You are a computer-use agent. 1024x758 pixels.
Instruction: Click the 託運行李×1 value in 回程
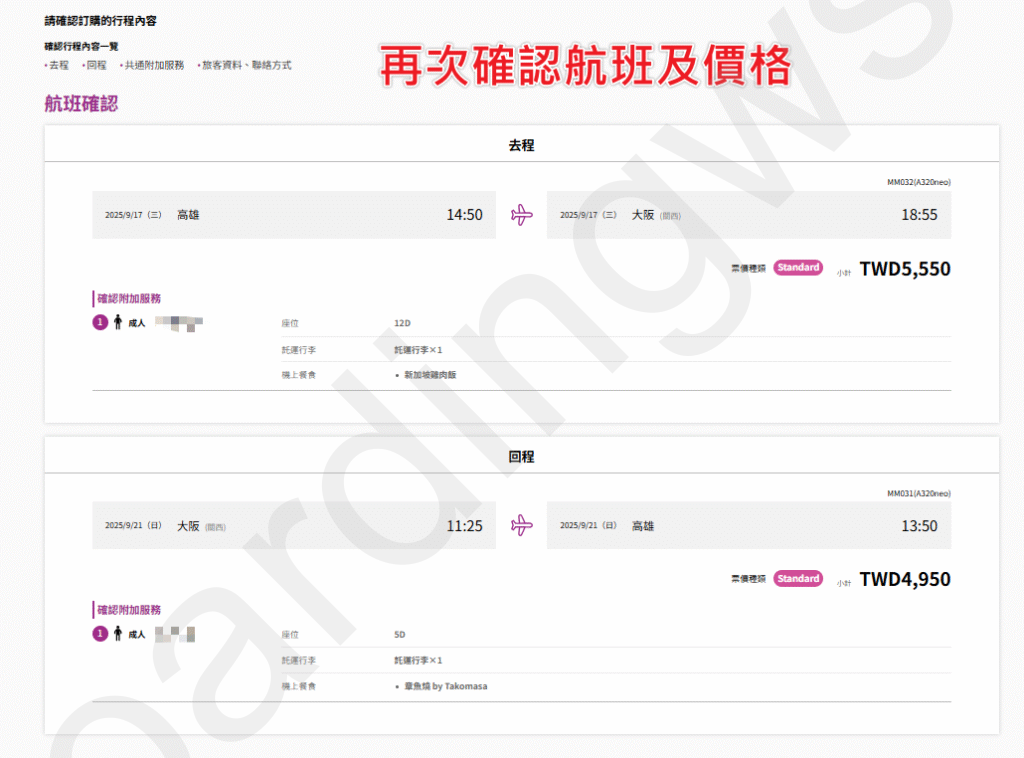coord(418,661)
